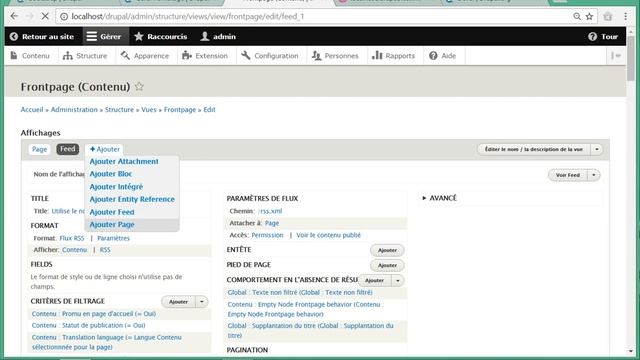The image size is (640, 360).
Task: Click the Accès Permission link
Action: point(267,235)
